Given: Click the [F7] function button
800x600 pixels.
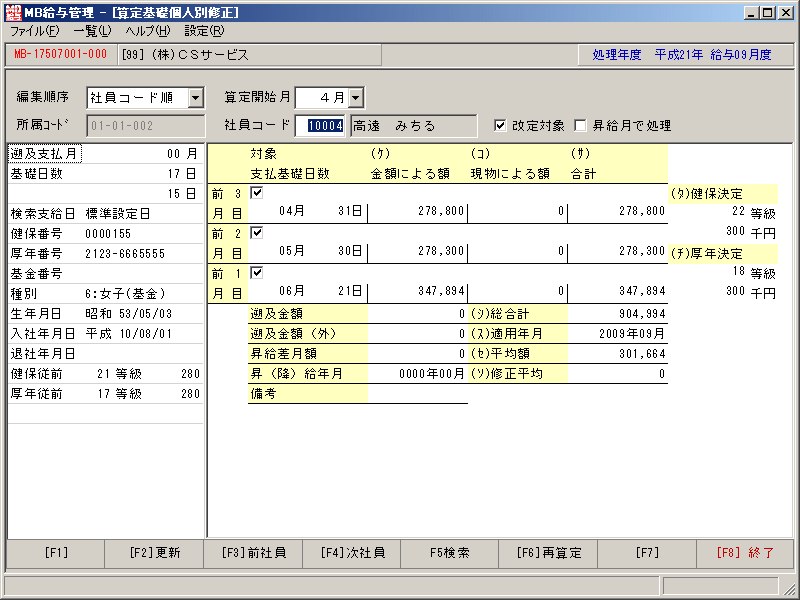Looking at the screenshot, I should pyautogui.click(x=647, y=553).
